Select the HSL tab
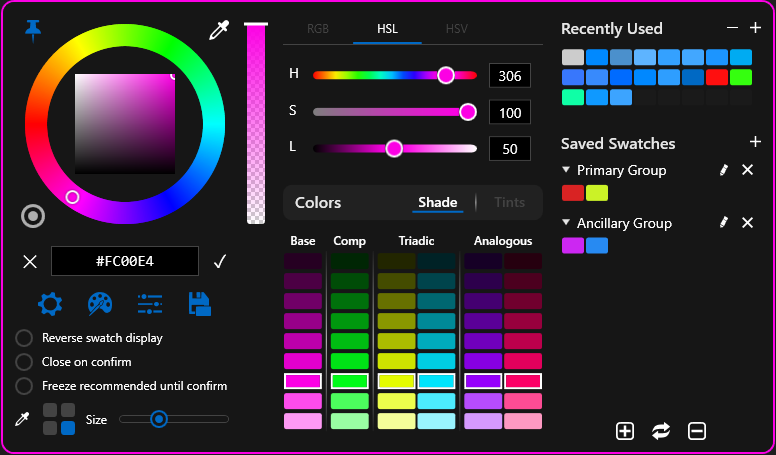The width and height of the screenshot is (776, 455). 387,29
